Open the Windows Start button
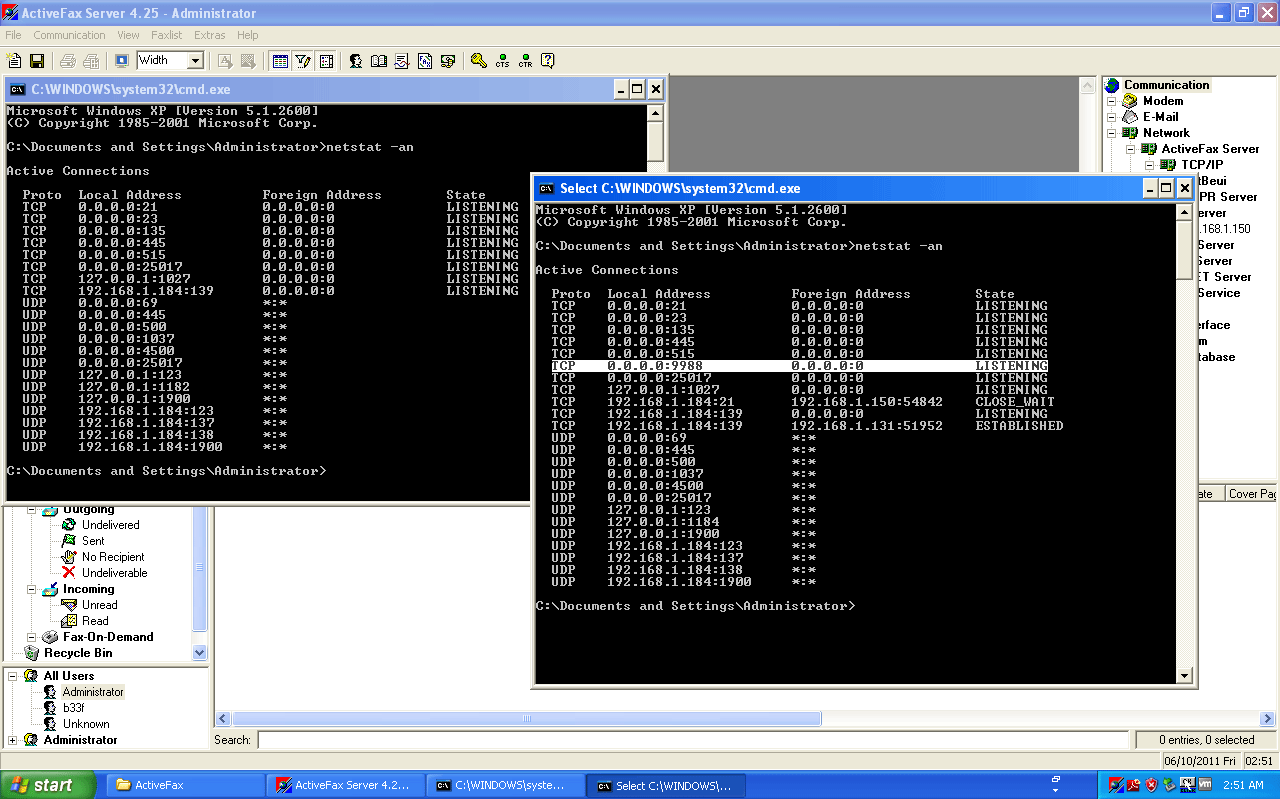Viewport: 1280px width, 799px height. [x=48, y=785]
